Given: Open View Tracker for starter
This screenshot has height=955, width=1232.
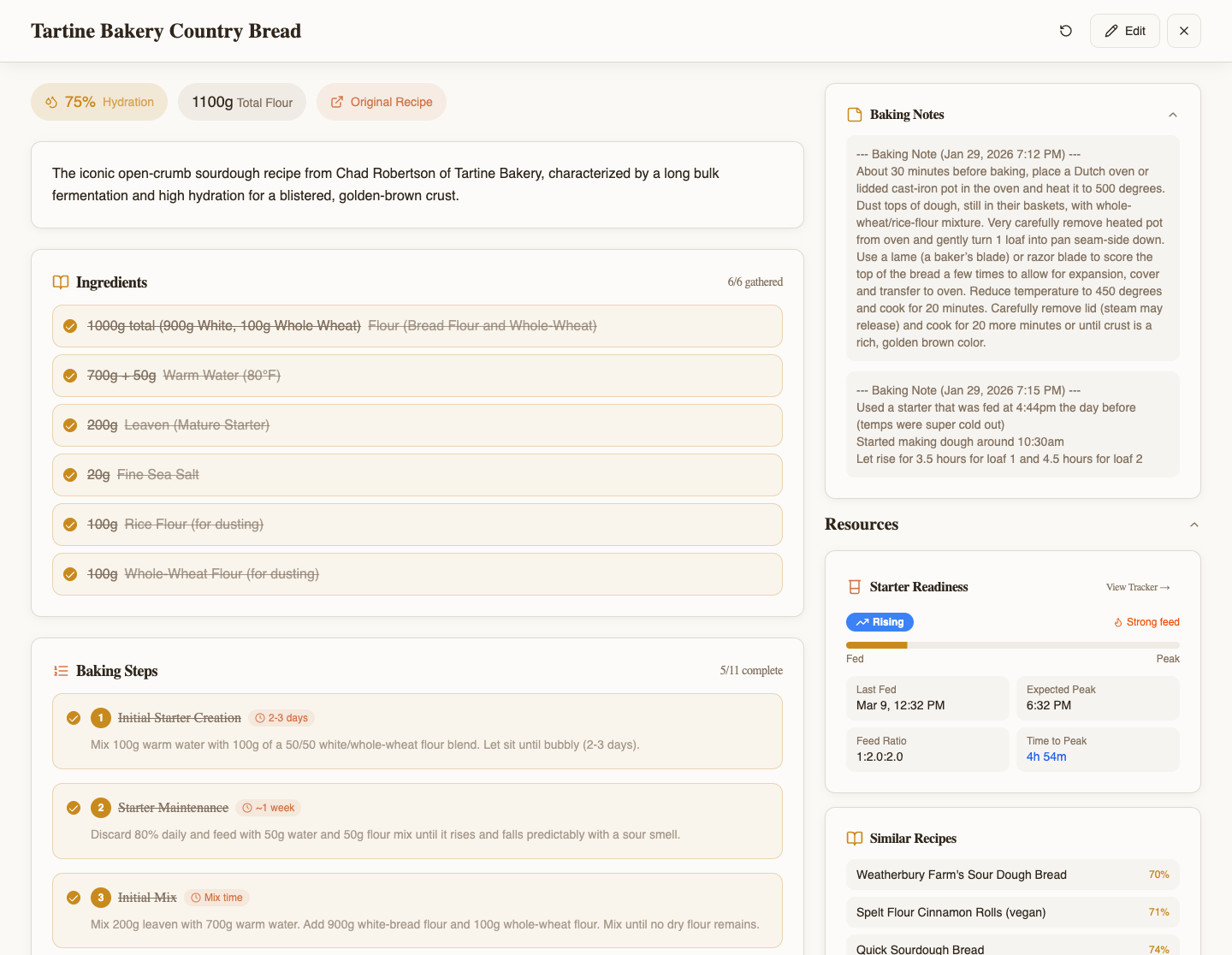Looking at the screenshot, I should (x=1137, y=587).
